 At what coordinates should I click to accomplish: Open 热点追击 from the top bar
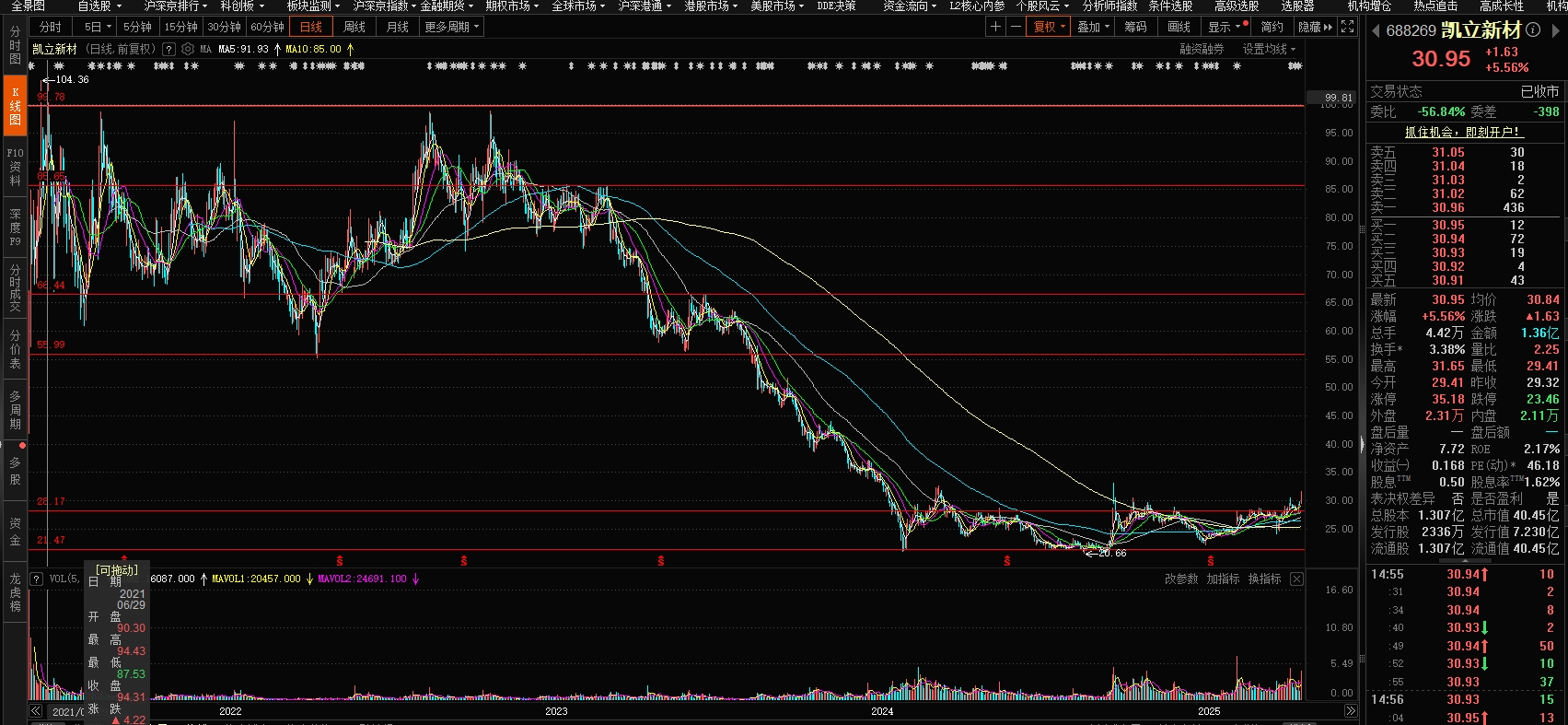(1435, 6)
